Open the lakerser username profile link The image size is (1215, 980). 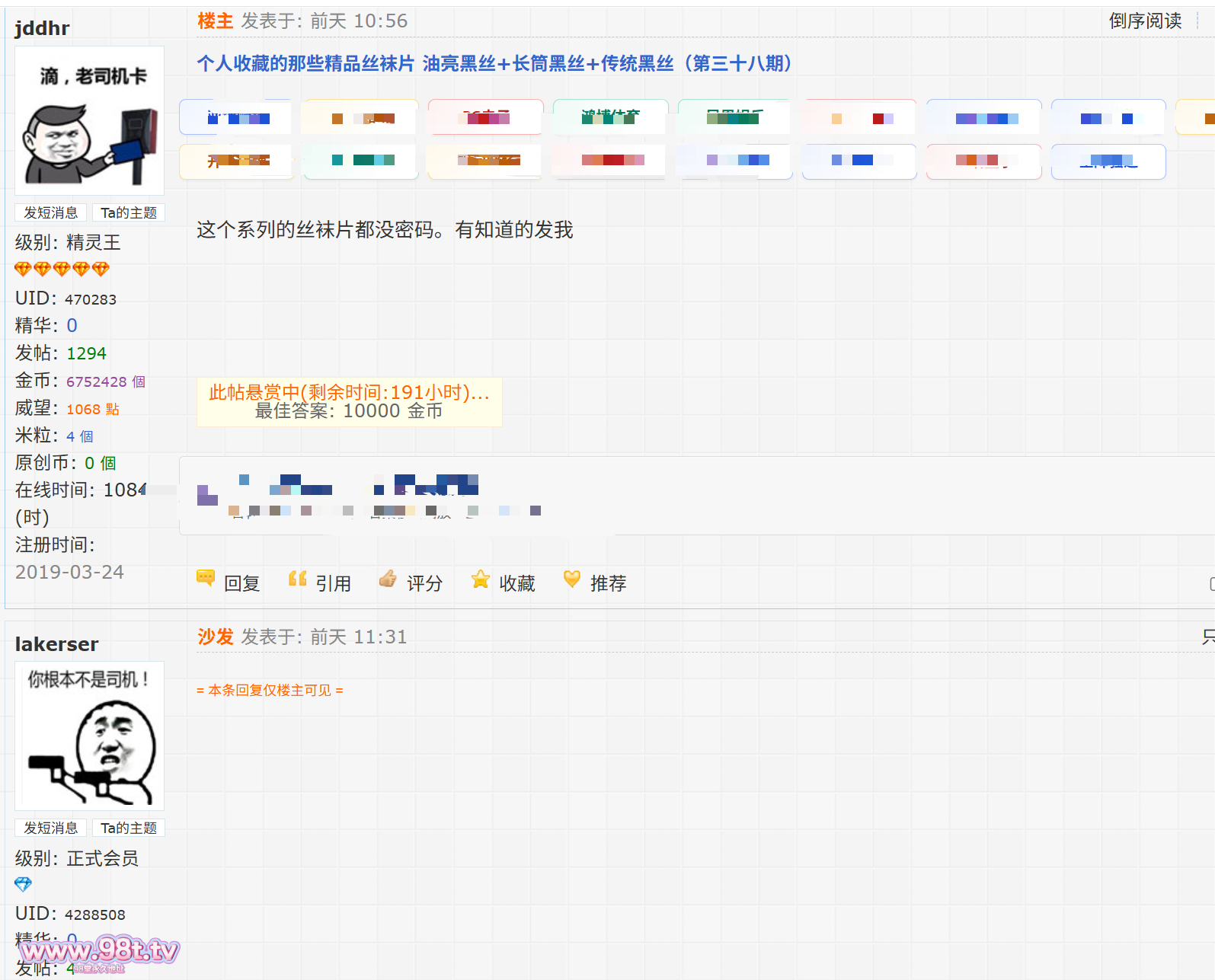pyautogui.click(x=56, y=644)
